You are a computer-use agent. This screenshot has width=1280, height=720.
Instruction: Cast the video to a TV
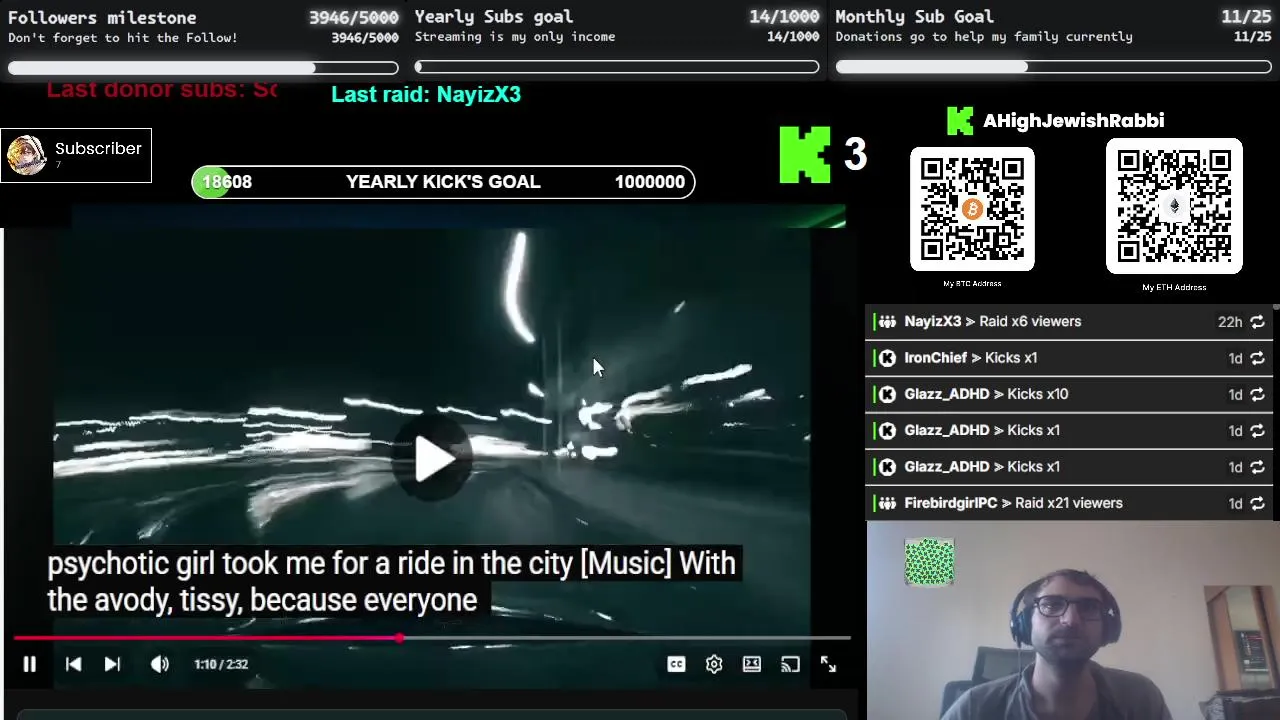coord(790,664)
